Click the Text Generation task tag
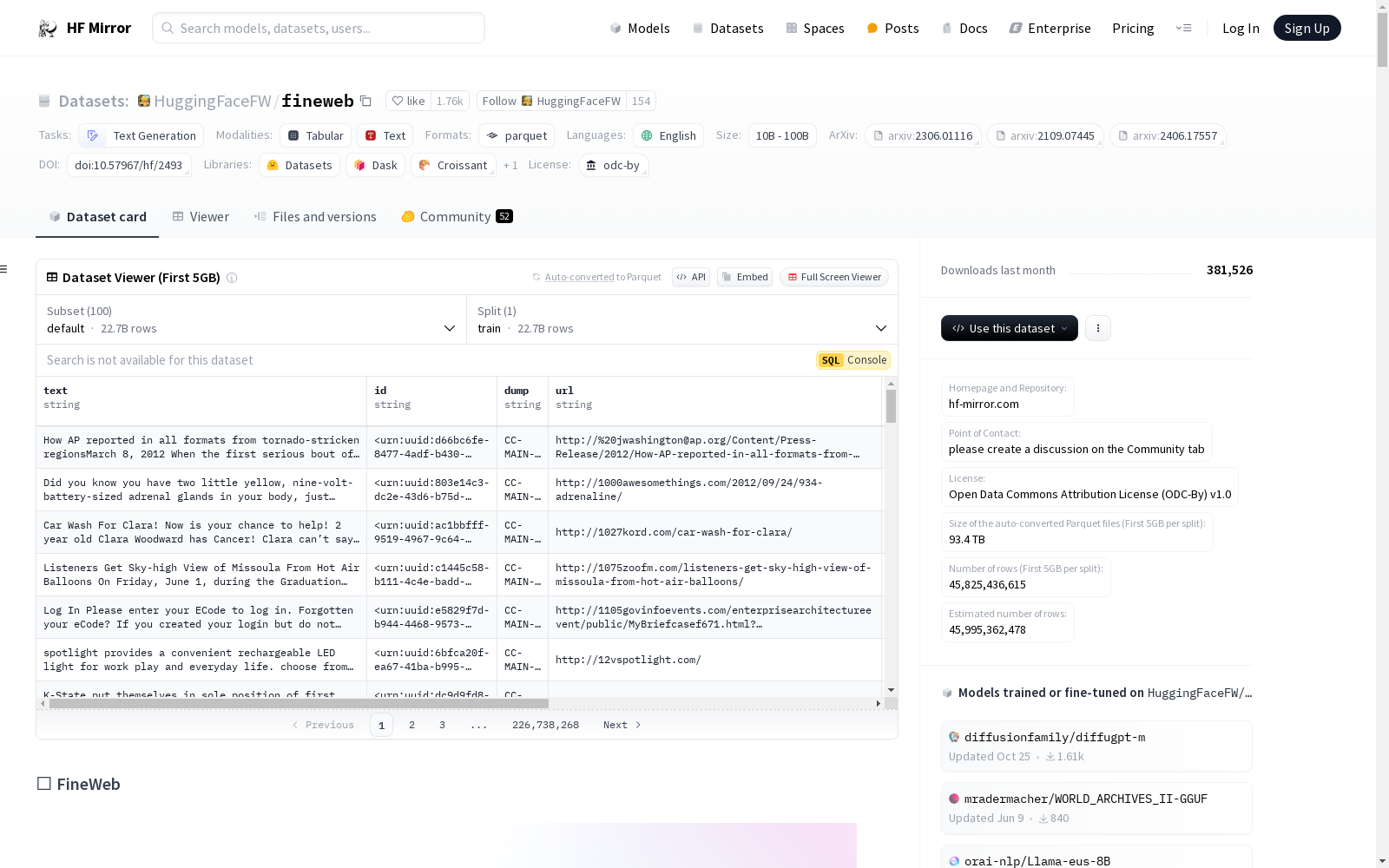This screenshot has width=1389, height=868. (x=142, y=136)
